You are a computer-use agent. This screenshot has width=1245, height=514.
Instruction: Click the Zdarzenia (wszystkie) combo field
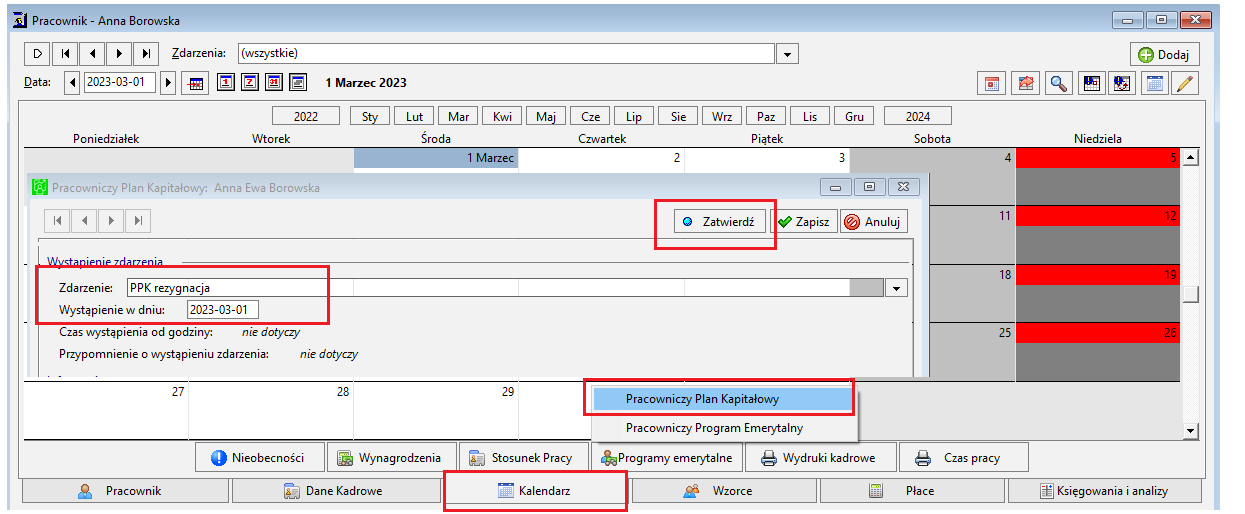(505, 53)
